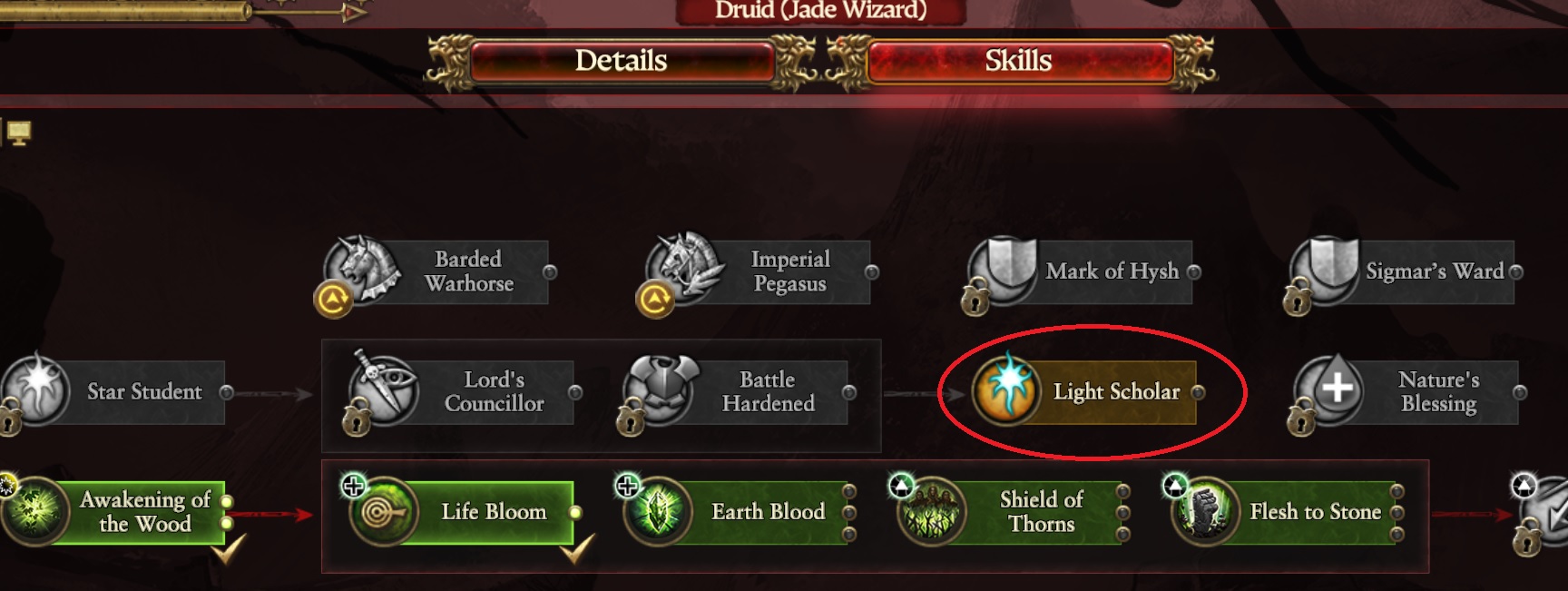This screenshot has height=591, width=1568.
Task: Select the Earth Blood spell icon
Action: coord(659,511)
